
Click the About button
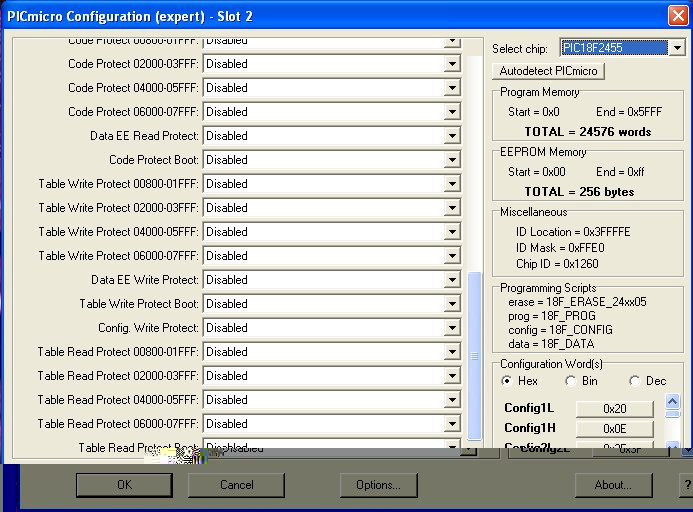[x=613, y=485]
